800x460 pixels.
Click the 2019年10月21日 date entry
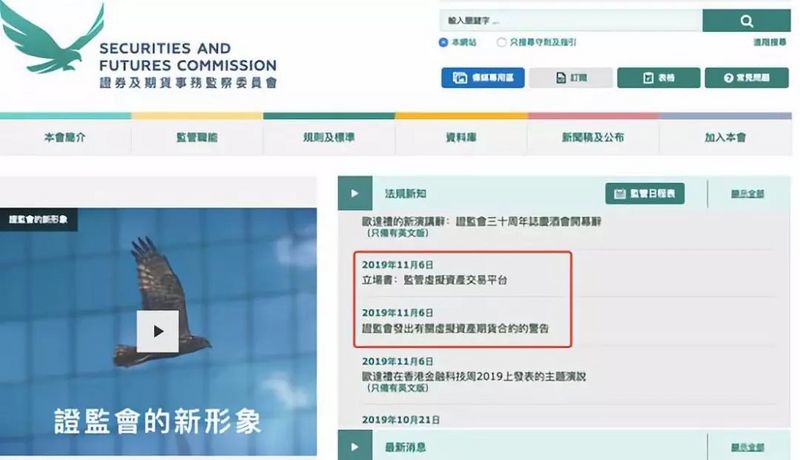[401, 420]
